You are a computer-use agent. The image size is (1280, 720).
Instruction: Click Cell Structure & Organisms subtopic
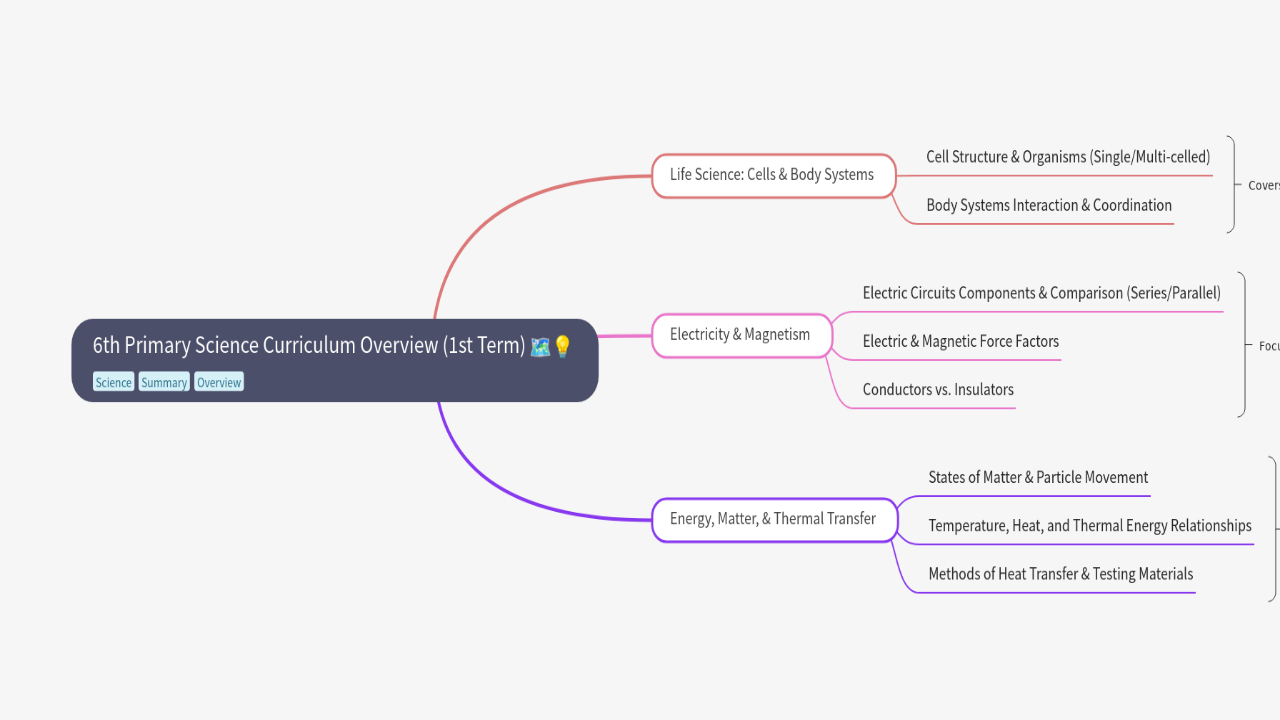[1068, 157]
